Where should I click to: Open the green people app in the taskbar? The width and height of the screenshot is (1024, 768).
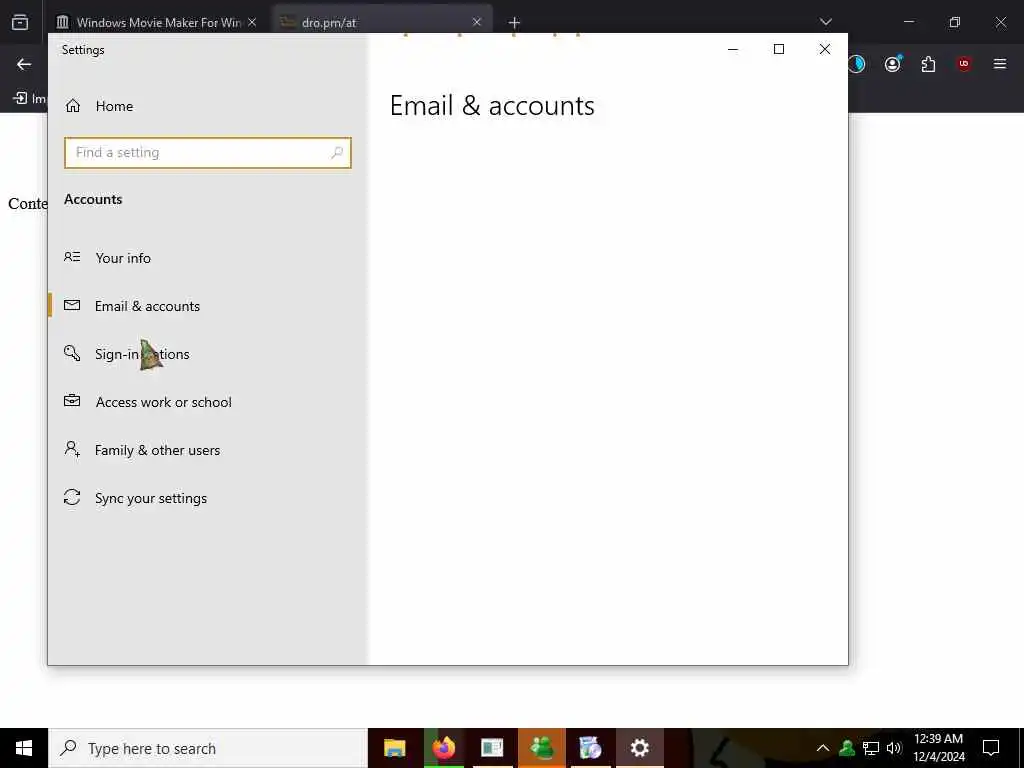[541, 748]
